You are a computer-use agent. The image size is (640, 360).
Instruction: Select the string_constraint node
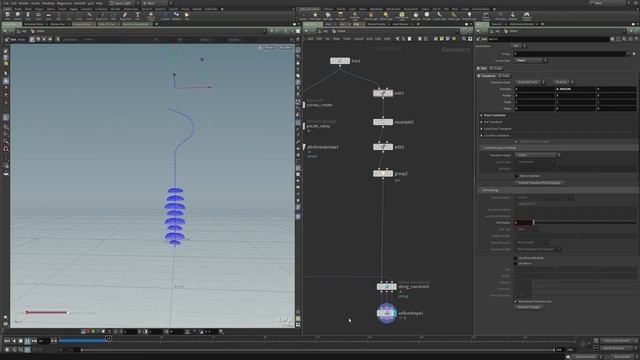(387, 287)
